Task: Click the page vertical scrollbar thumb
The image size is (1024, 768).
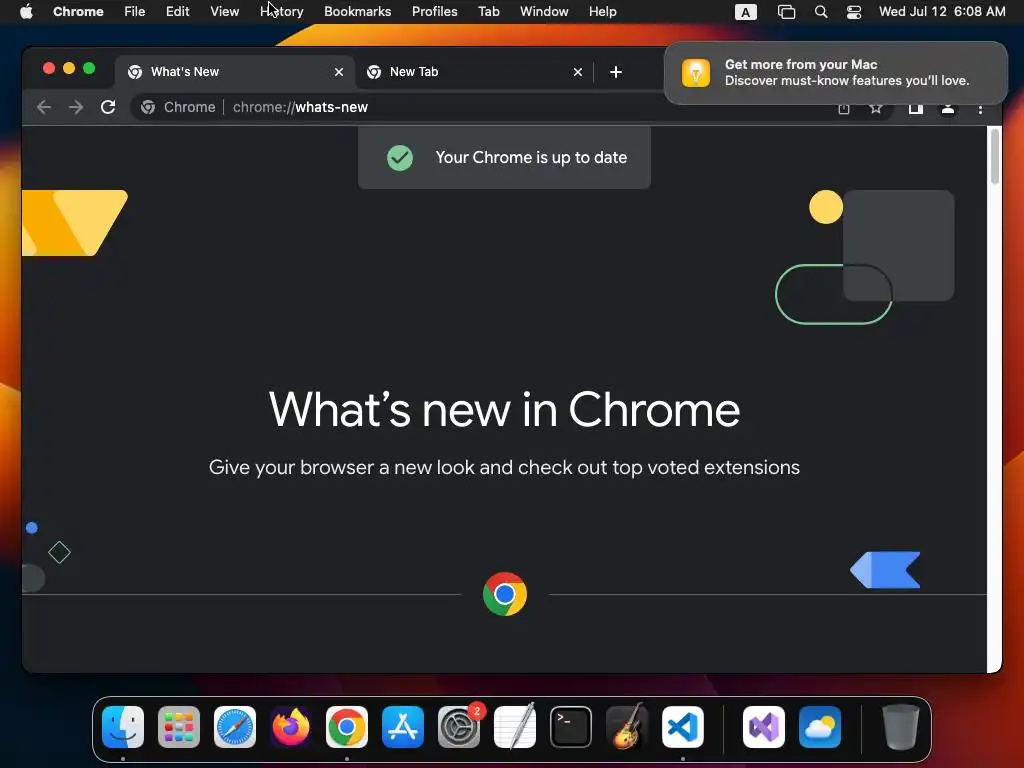Action: 995,157
